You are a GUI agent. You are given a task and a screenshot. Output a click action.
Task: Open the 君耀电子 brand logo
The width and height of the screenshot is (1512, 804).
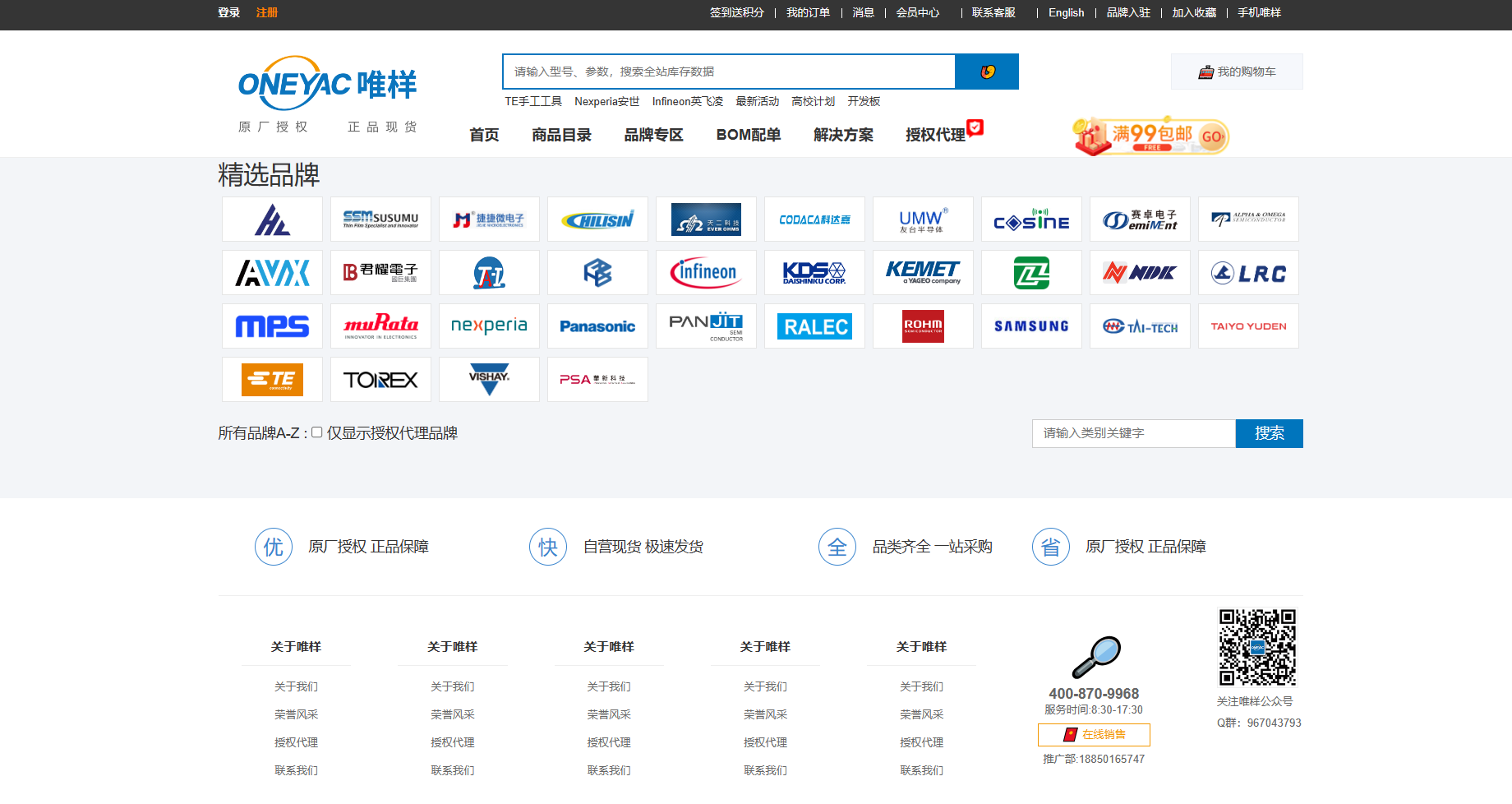coord(380,272)
